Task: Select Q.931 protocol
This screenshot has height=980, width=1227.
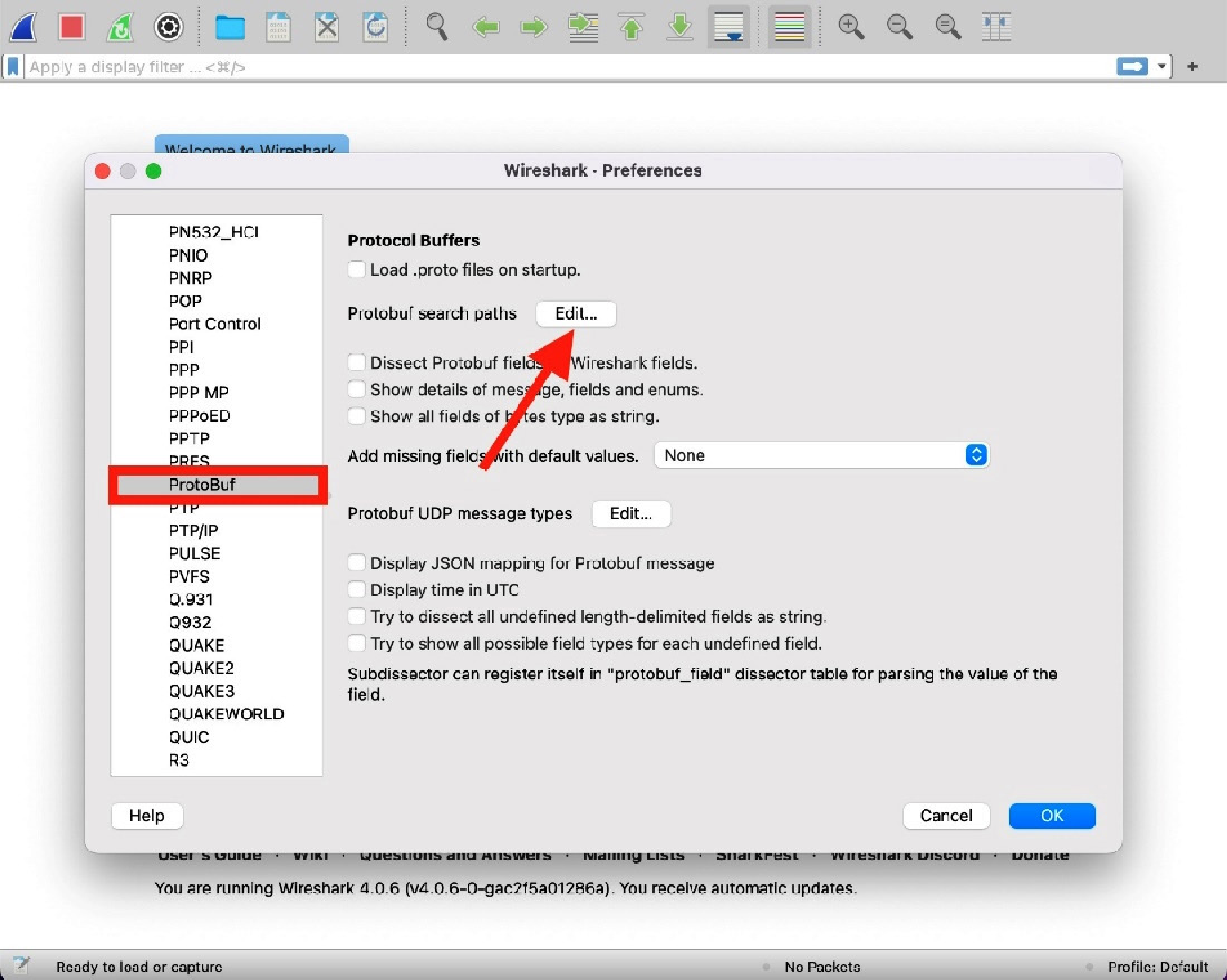Action: point(190,600)
